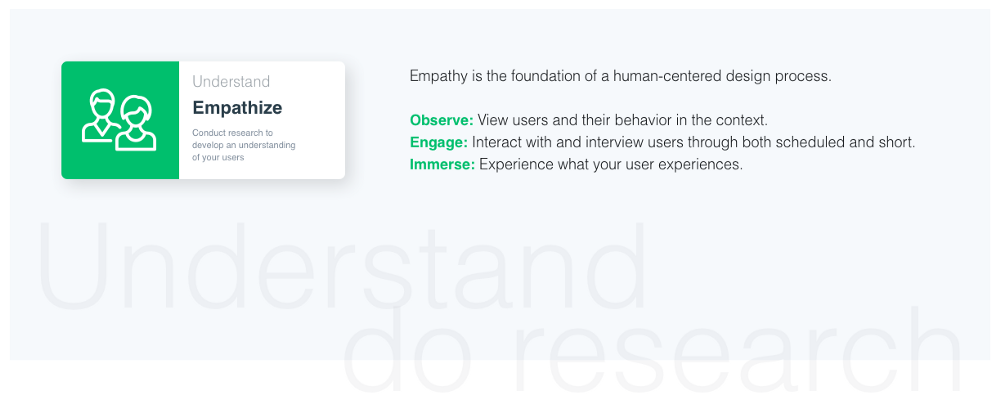Click the green "Immerse:" label

click(443, 165)
